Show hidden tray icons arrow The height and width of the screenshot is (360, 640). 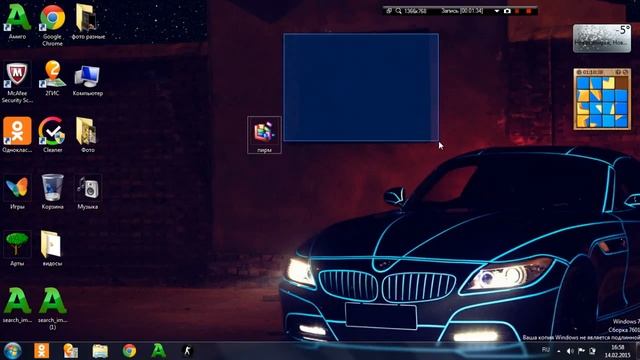click(559, 351)
